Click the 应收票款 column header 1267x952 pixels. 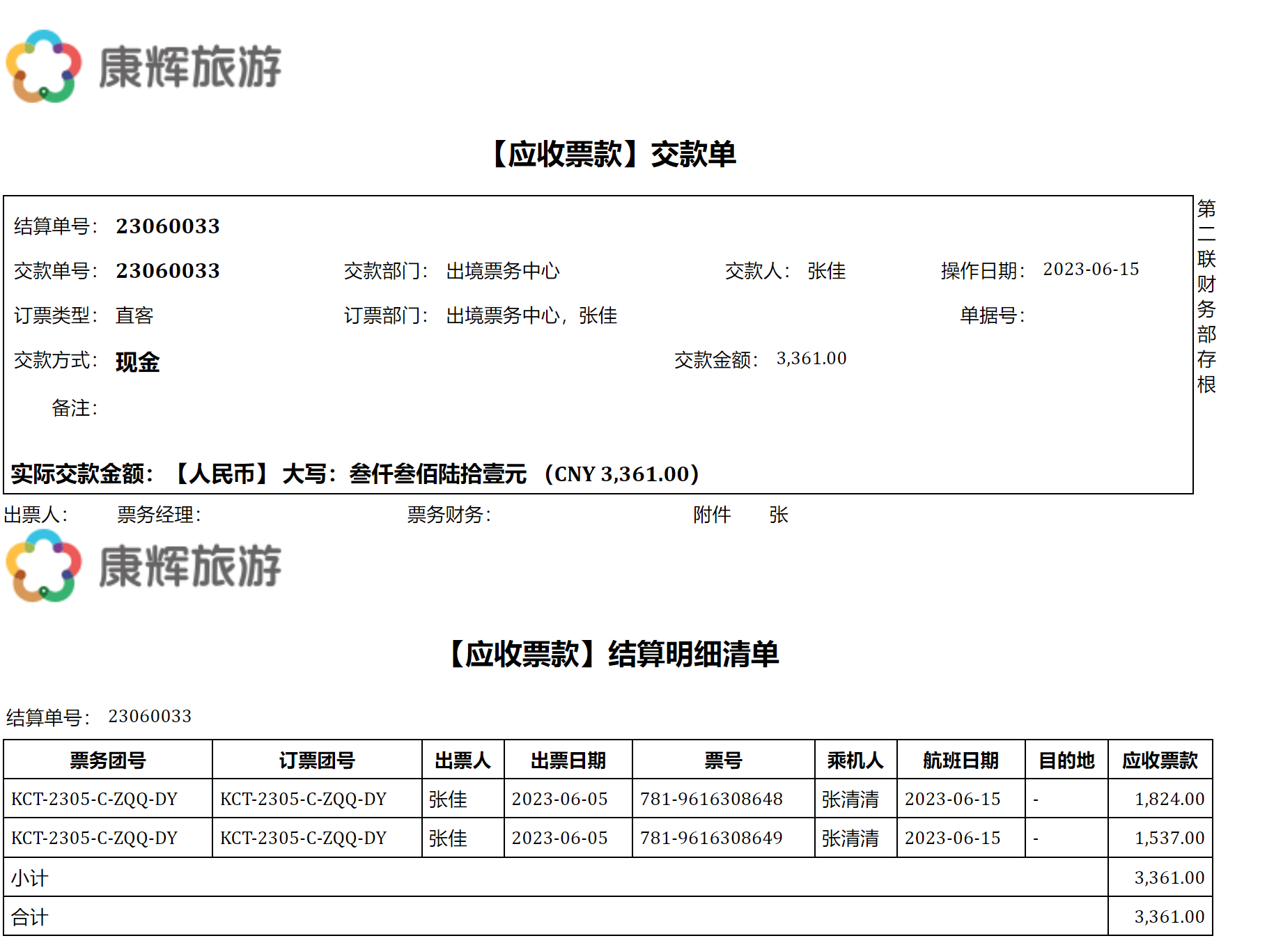click(1160, 760)
